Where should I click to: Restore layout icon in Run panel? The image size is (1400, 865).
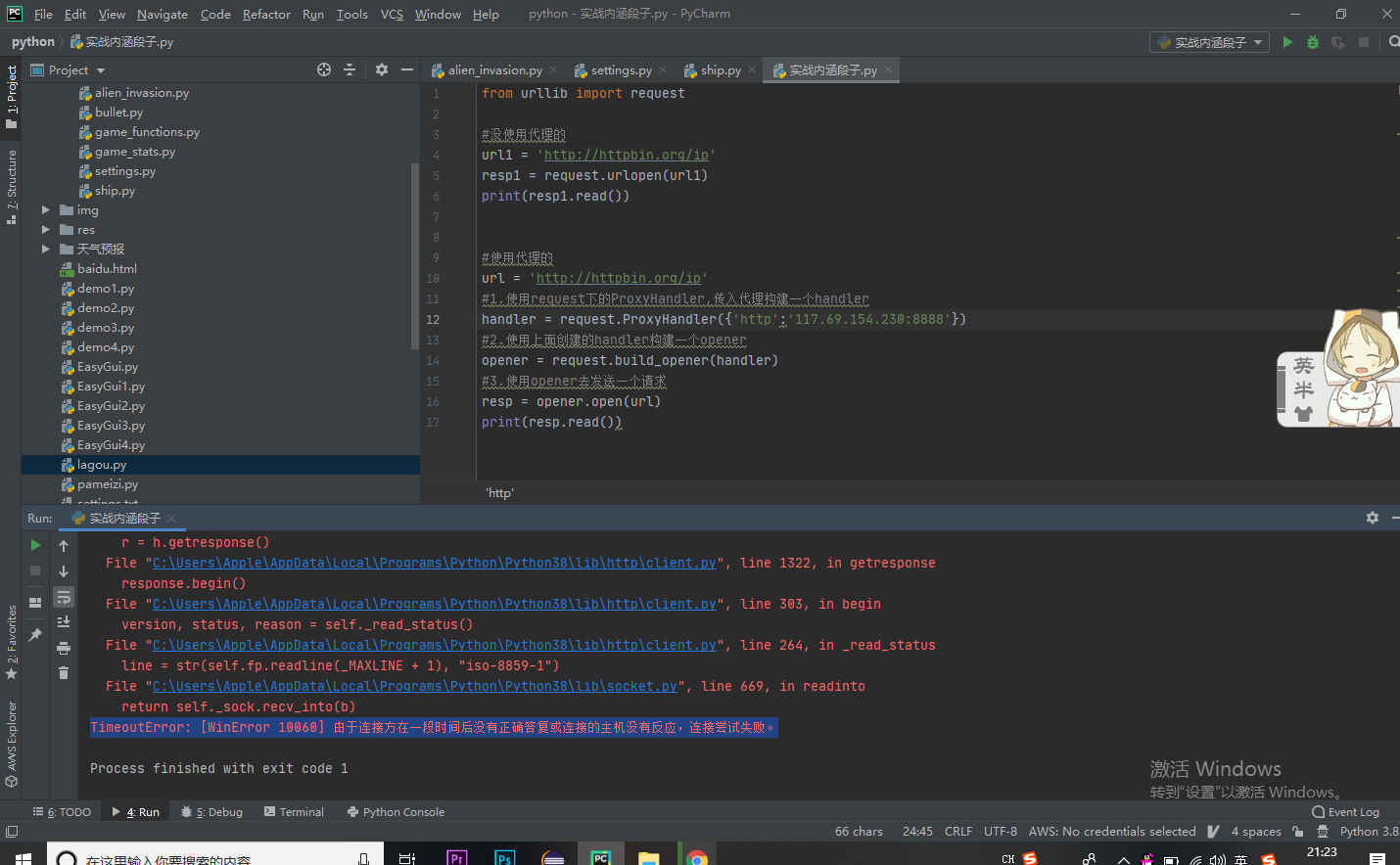click(x=35, y=603)
